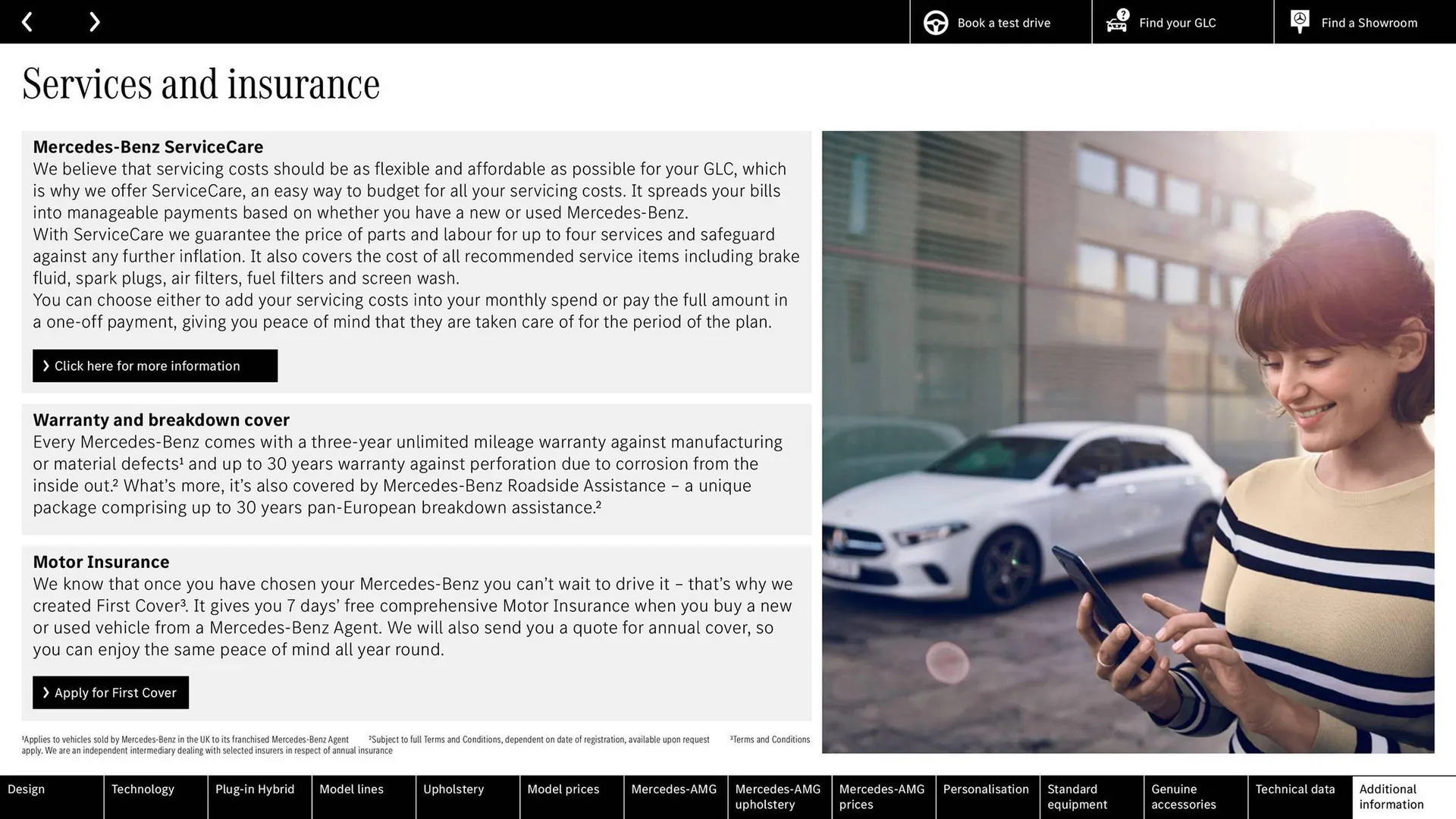Select the Technical data tab
The width and height of the screenshot is (1456, 819).
coord(1297,796)
